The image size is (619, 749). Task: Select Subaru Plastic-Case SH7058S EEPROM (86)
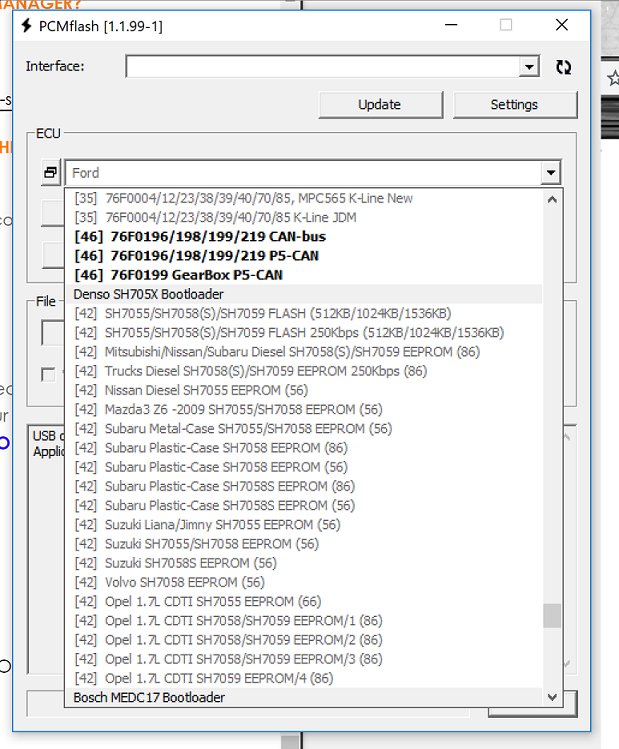(x=304, y=486)
